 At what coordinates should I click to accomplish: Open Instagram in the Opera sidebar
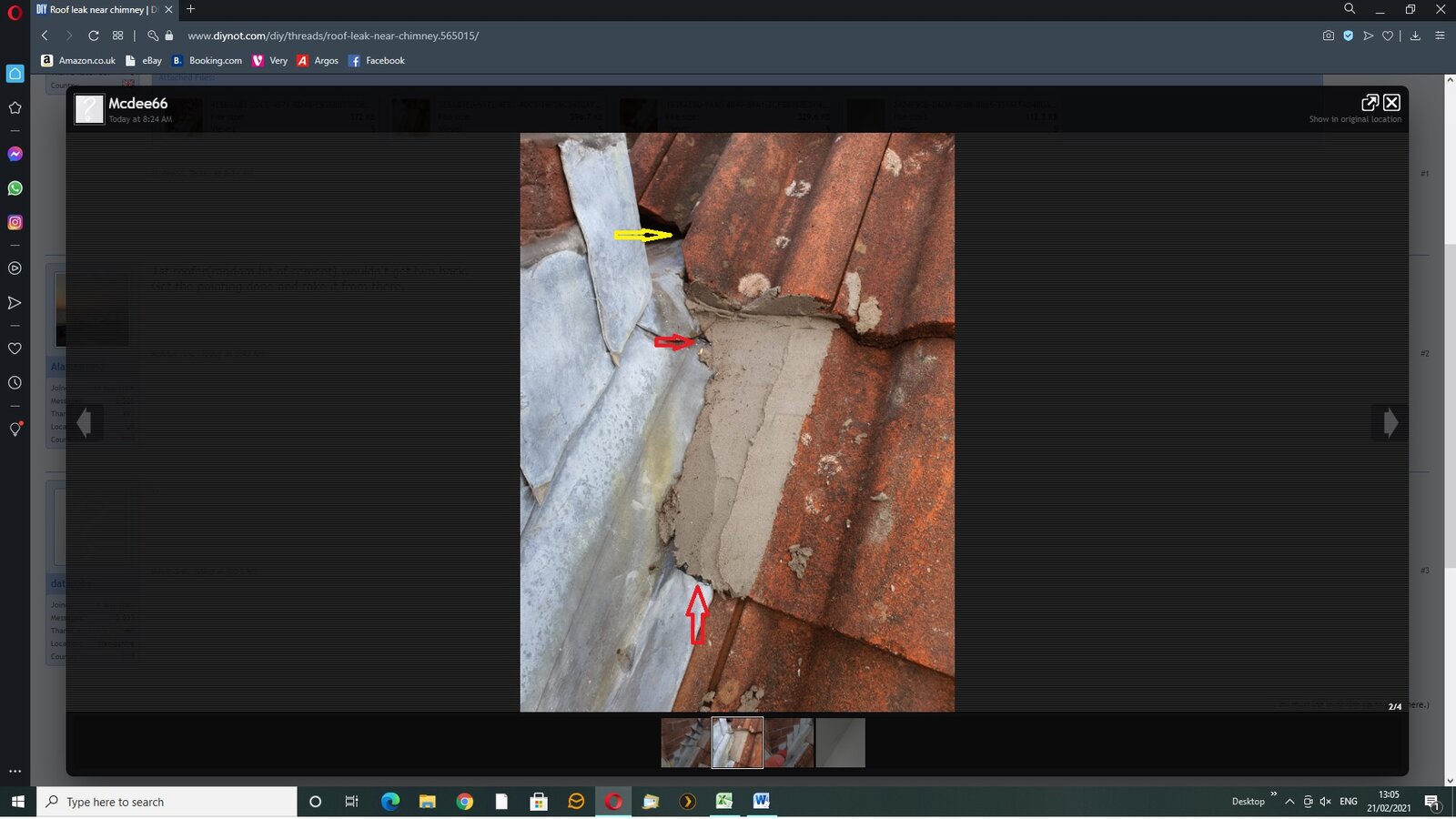click(x=15, y=222)
